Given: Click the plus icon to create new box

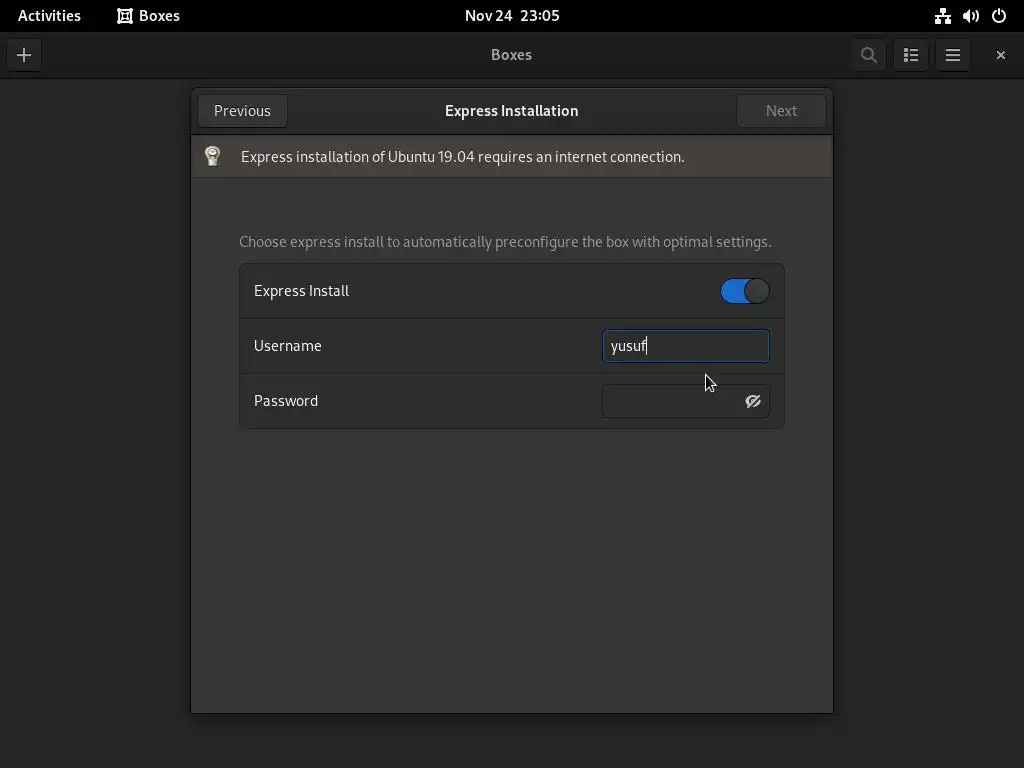Looking at the screenshot, I should tap(24, 55).
